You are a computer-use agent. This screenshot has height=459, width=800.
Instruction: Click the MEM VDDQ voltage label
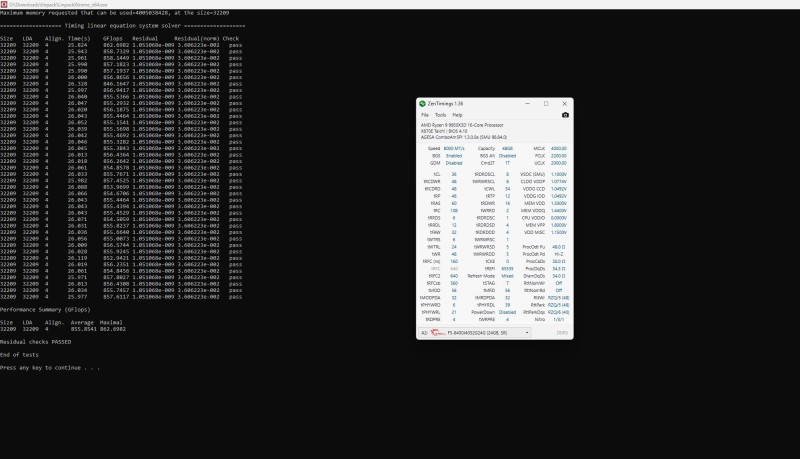point(534,211)
